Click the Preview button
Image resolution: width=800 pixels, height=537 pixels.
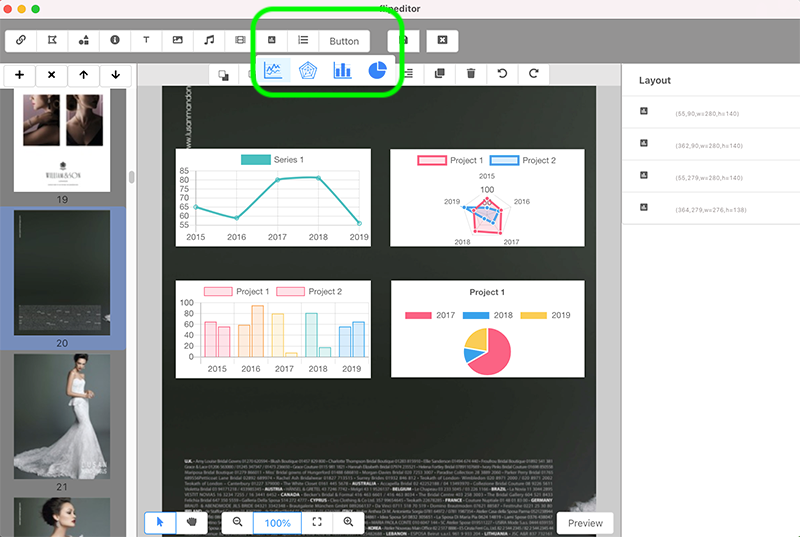585,523
